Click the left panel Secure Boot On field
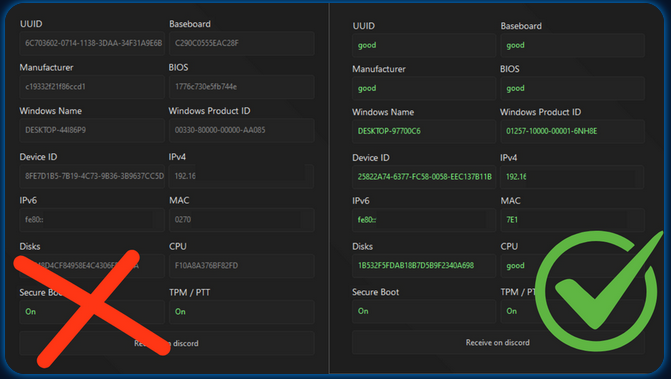Image resolution: width=671 pixels, height=379 pixels. click(92, 312)
